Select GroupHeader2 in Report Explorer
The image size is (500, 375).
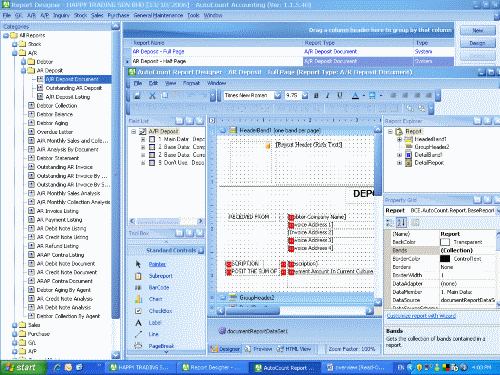point(432,147)
